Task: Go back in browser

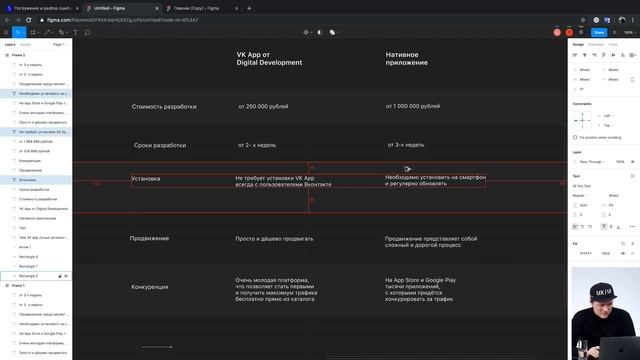Action: 7,20
